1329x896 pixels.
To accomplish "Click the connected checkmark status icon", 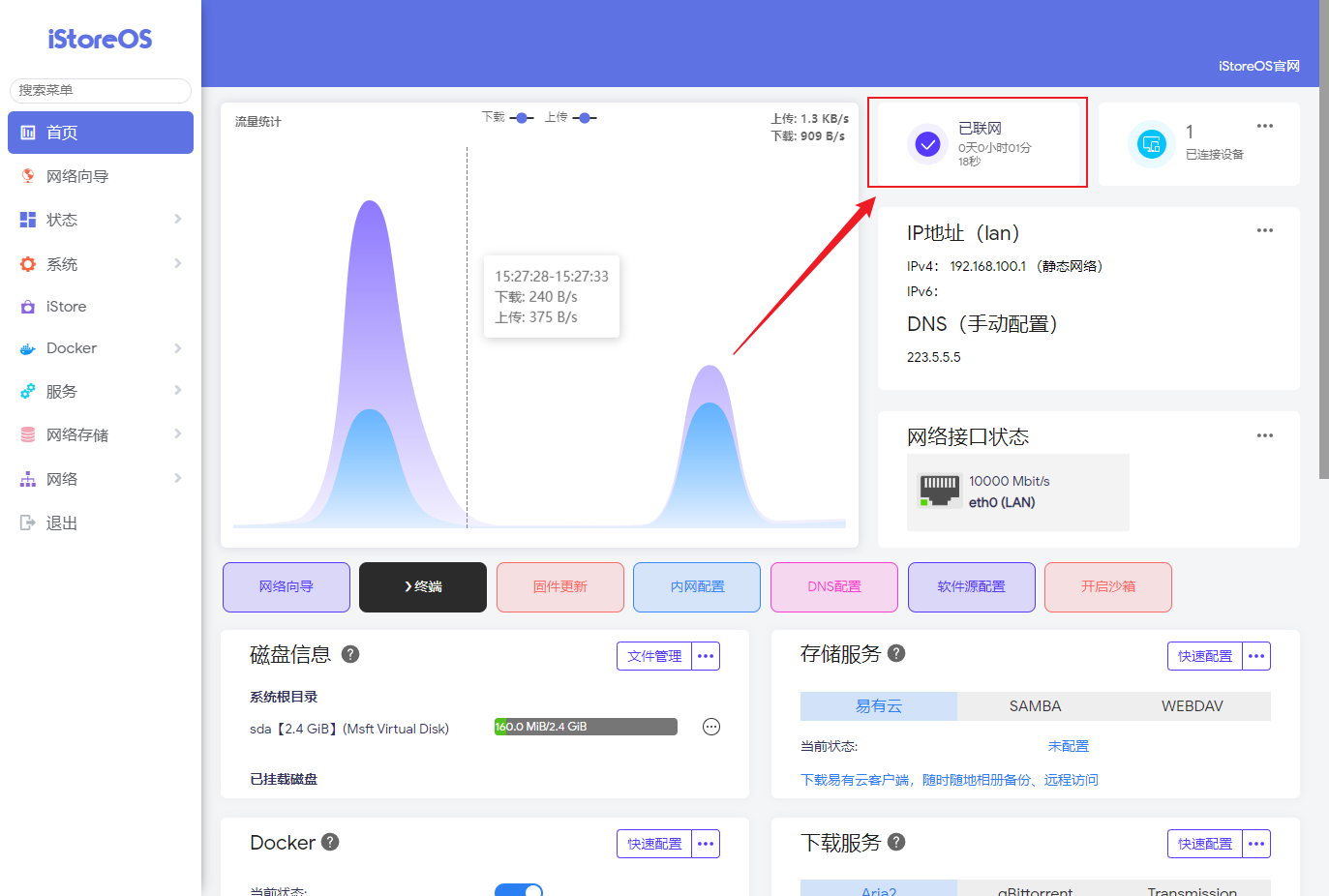I will tap(927, 145).
